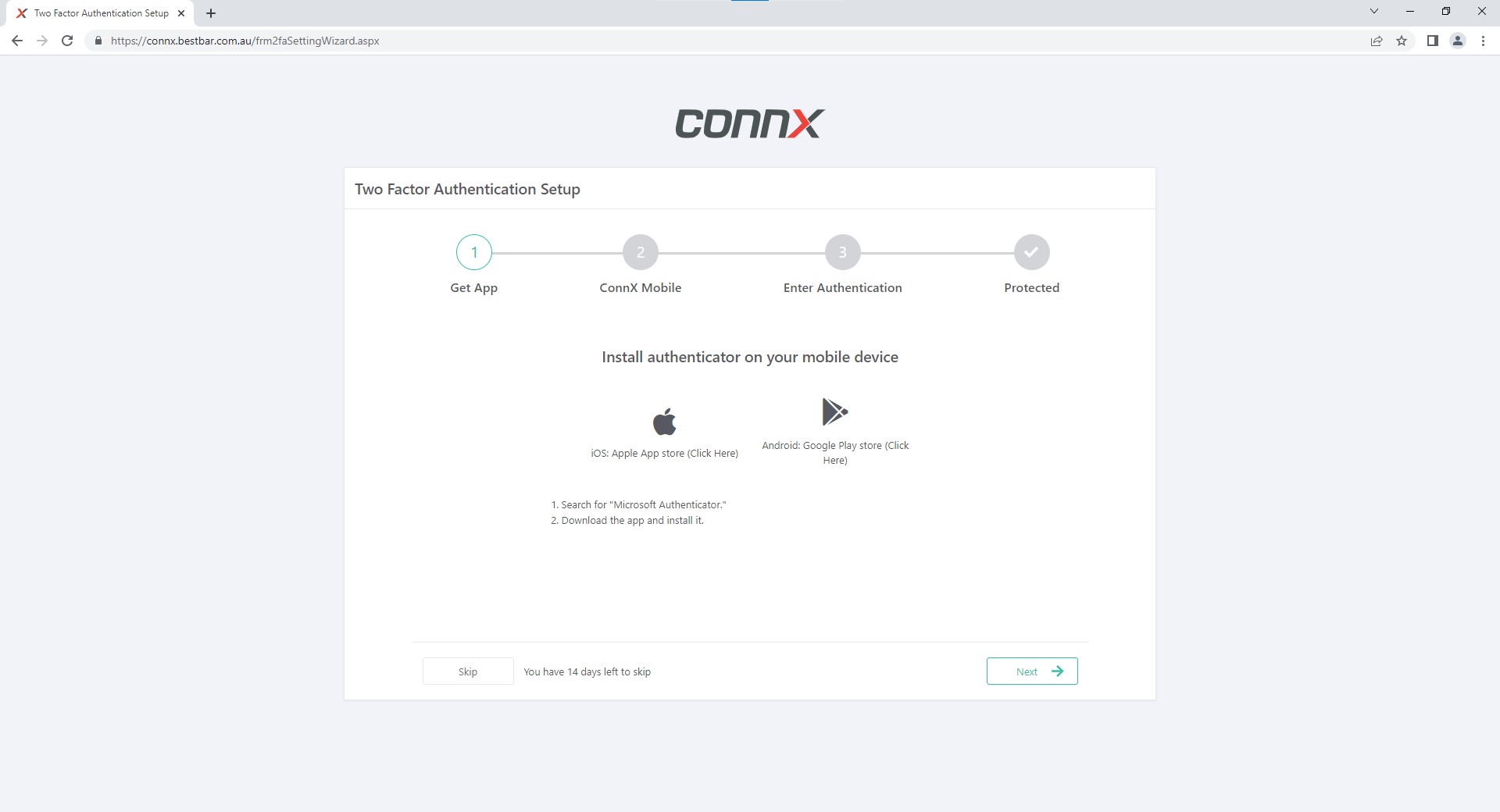The height and width of the screenshot is (812, 1500).
Task: Click the arrow inside Next button
Action: 1057,671
